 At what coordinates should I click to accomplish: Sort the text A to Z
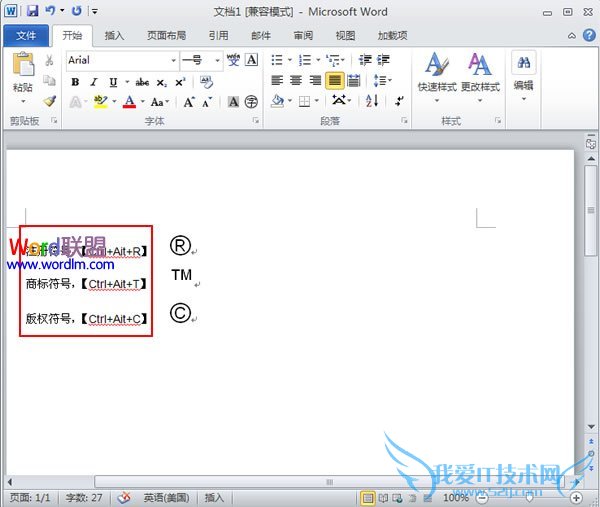372,101
